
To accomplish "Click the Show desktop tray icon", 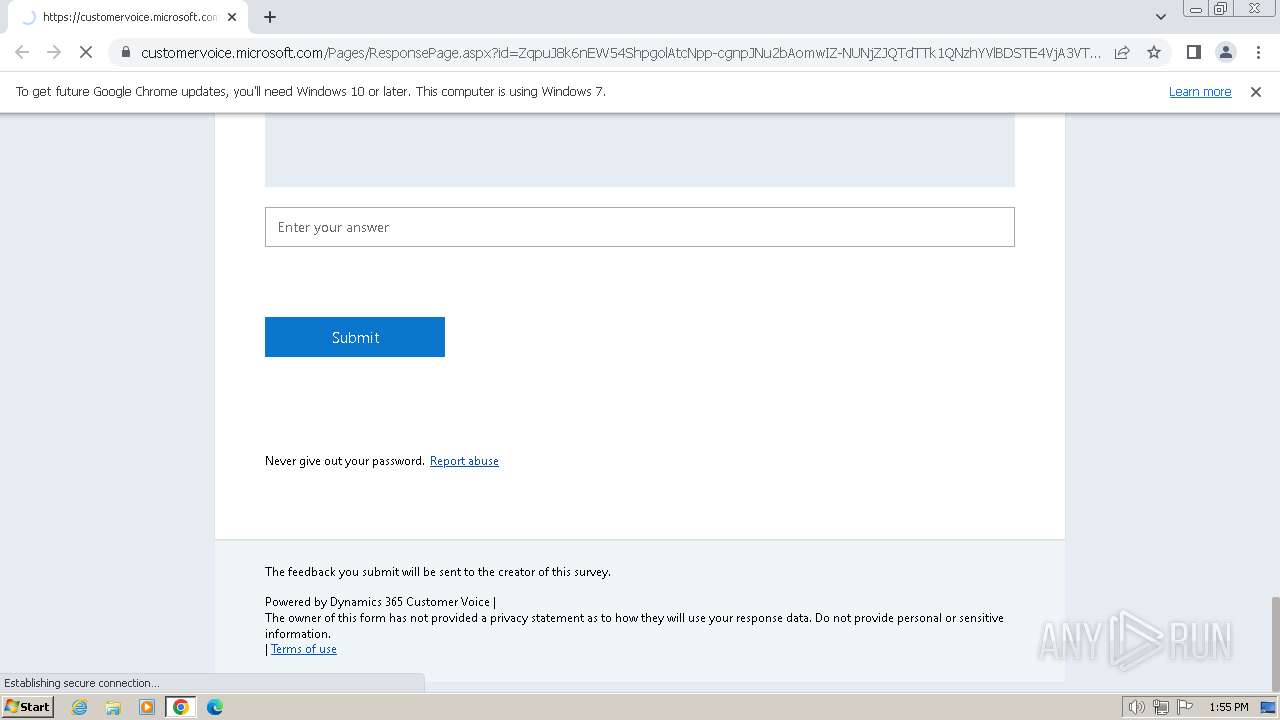I will (x=1268, y=707).
